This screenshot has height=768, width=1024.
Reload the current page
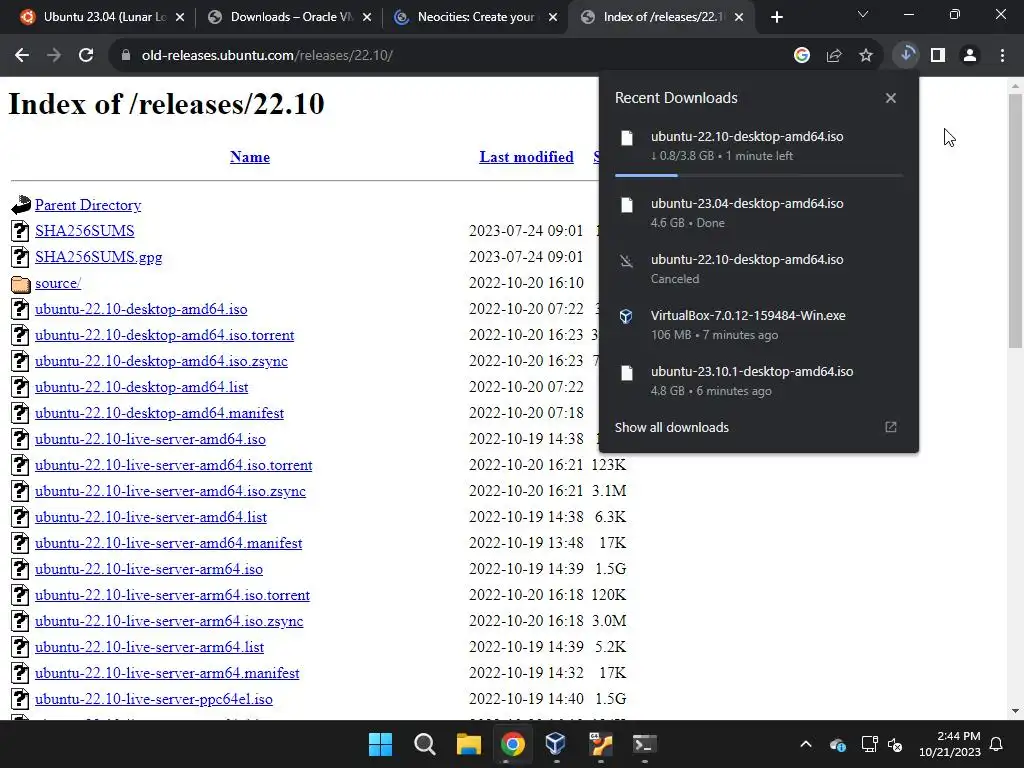click(x=86, y=56)
